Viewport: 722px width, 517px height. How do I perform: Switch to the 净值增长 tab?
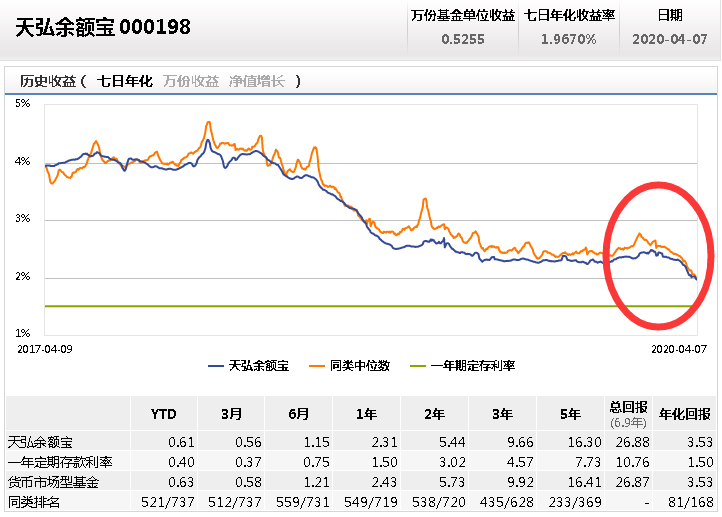point(257,81)
